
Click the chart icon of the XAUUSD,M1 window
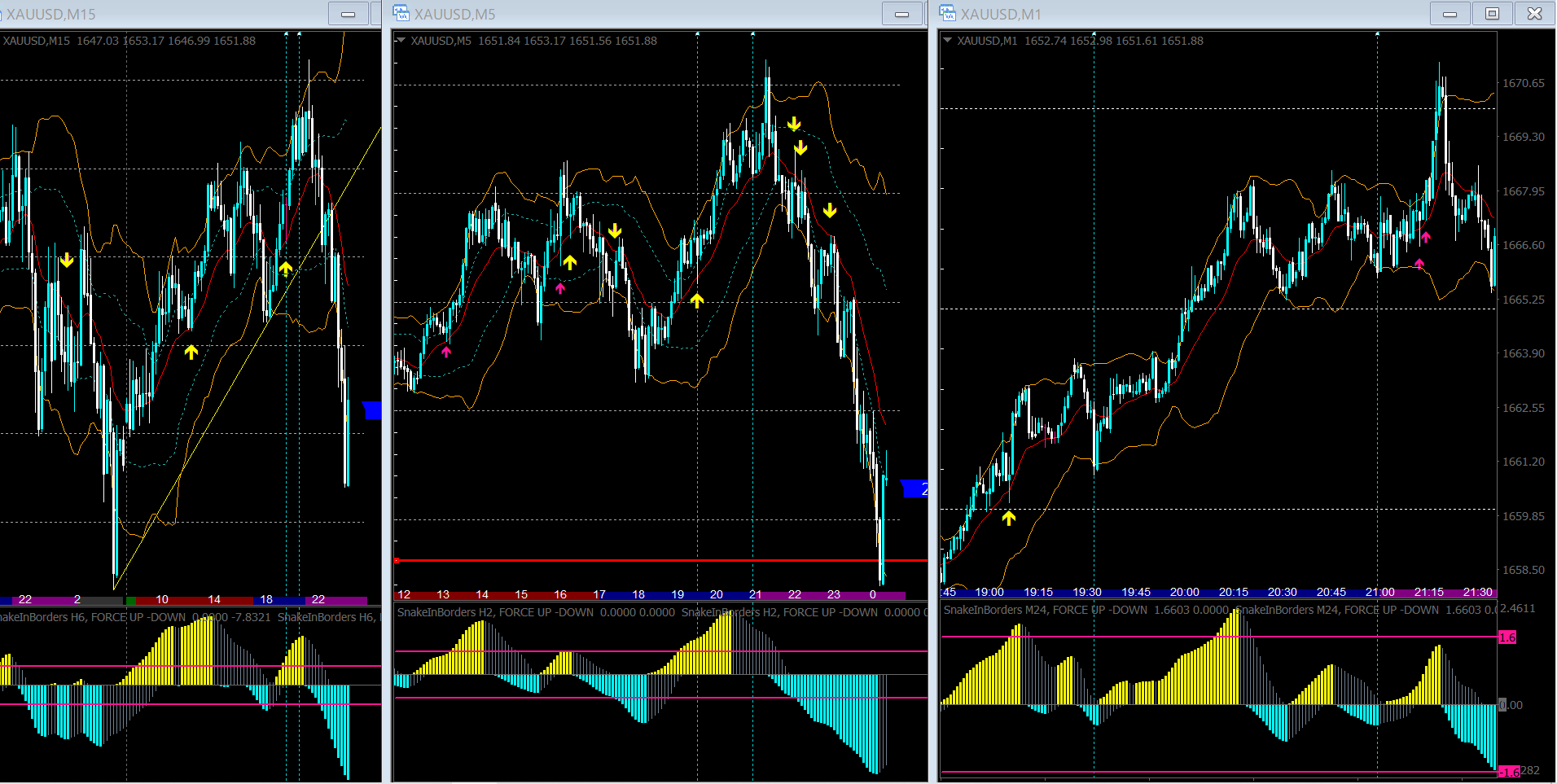pos(947,13)
